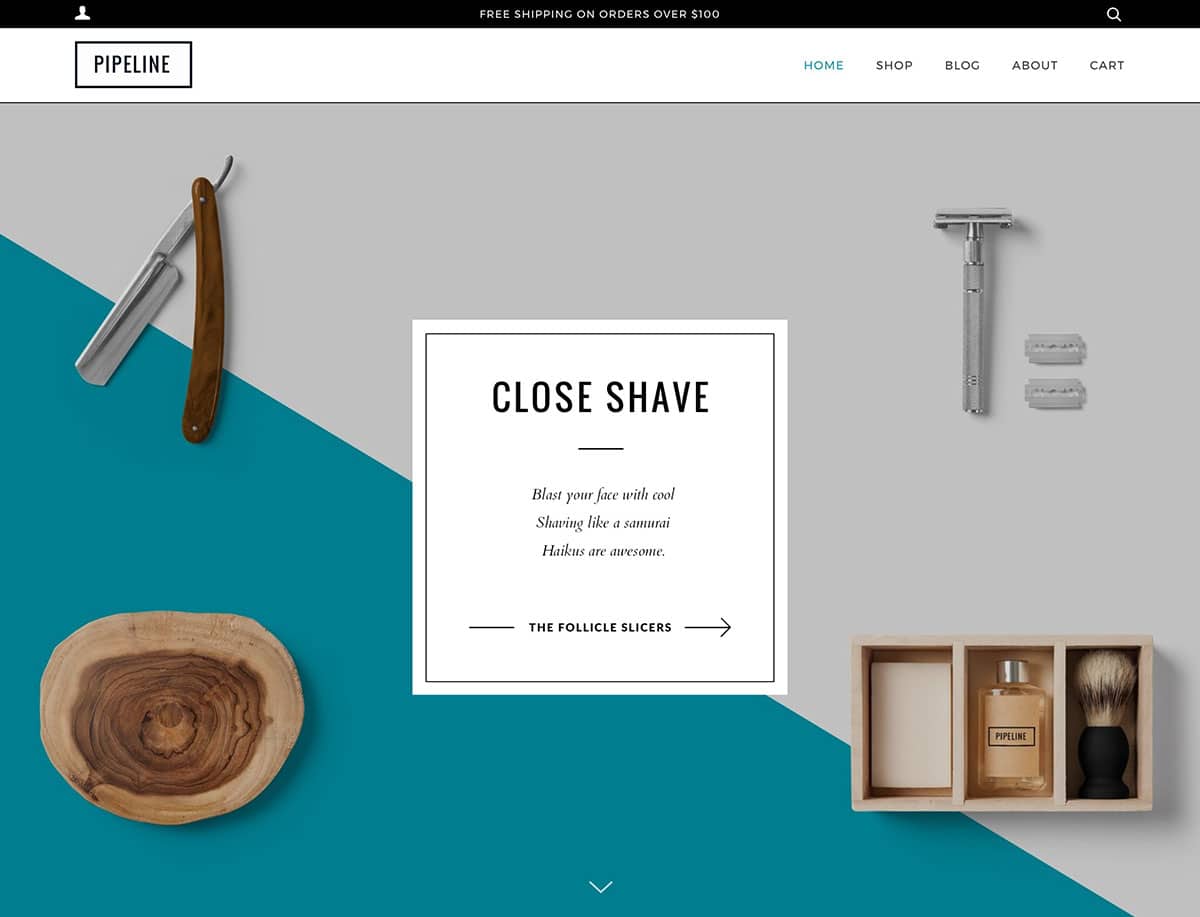
Task: Click the free shipping announcement text
Action: pos(599,14)
